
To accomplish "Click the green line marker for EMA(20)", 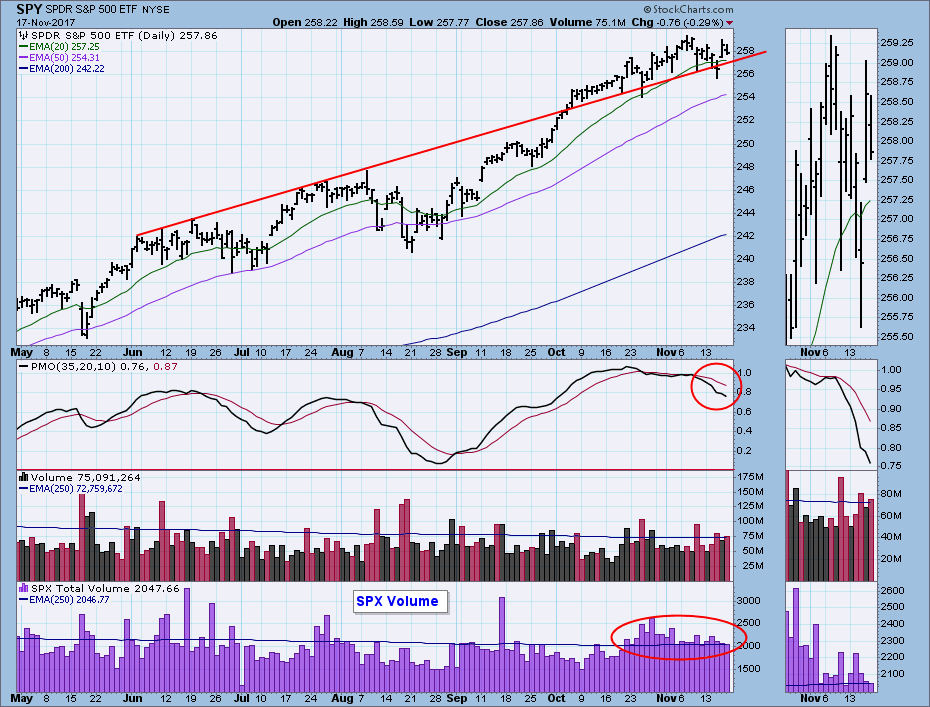I will [24, 46].
